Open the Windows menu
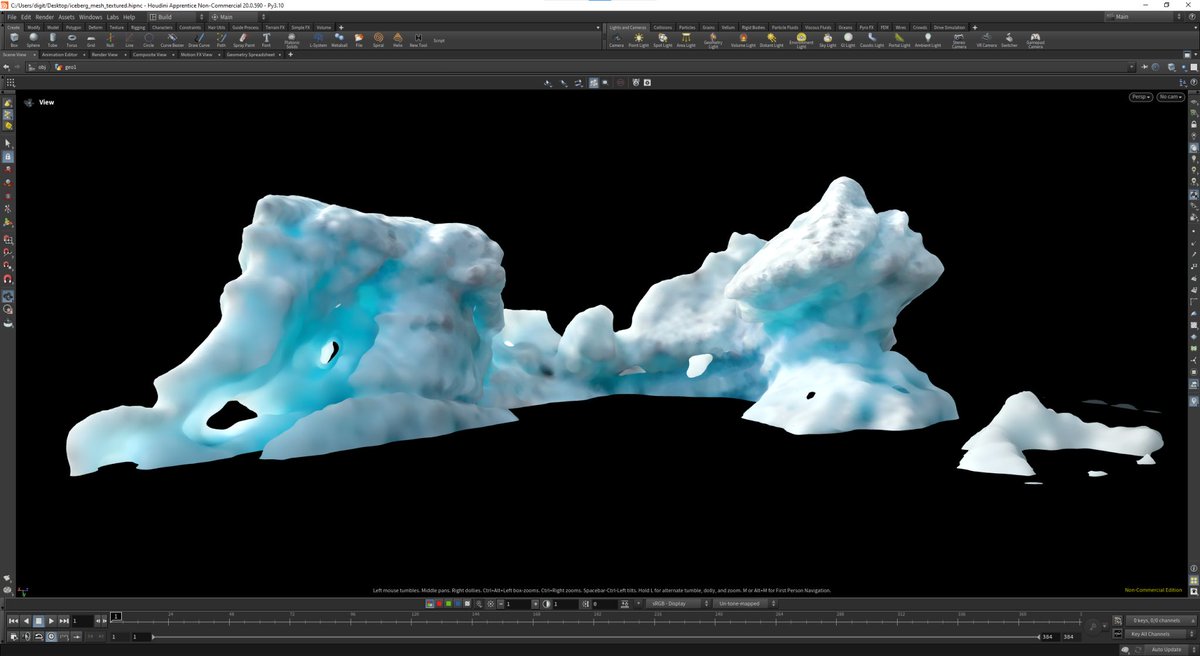The image size is (1200, 656). pyautogui.click(x=90, y=17)
